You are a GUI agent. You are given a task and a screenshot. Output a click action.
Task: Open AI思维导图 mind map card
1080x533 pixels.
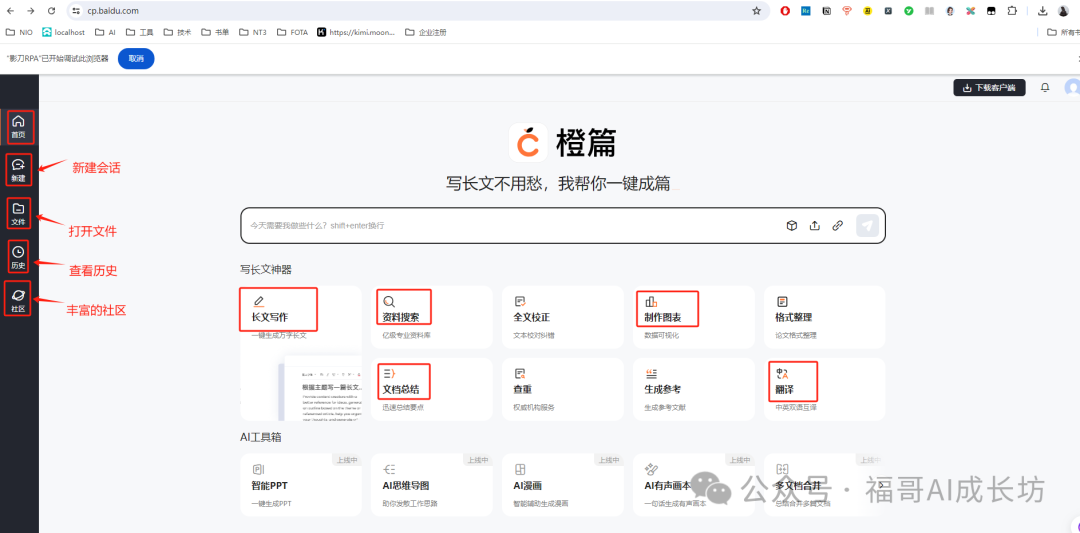click(432, 485)
